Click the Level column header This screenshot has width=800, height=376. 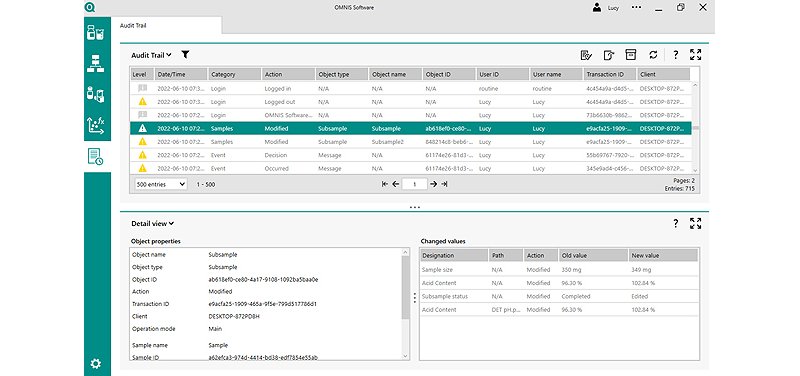[142, 74]
